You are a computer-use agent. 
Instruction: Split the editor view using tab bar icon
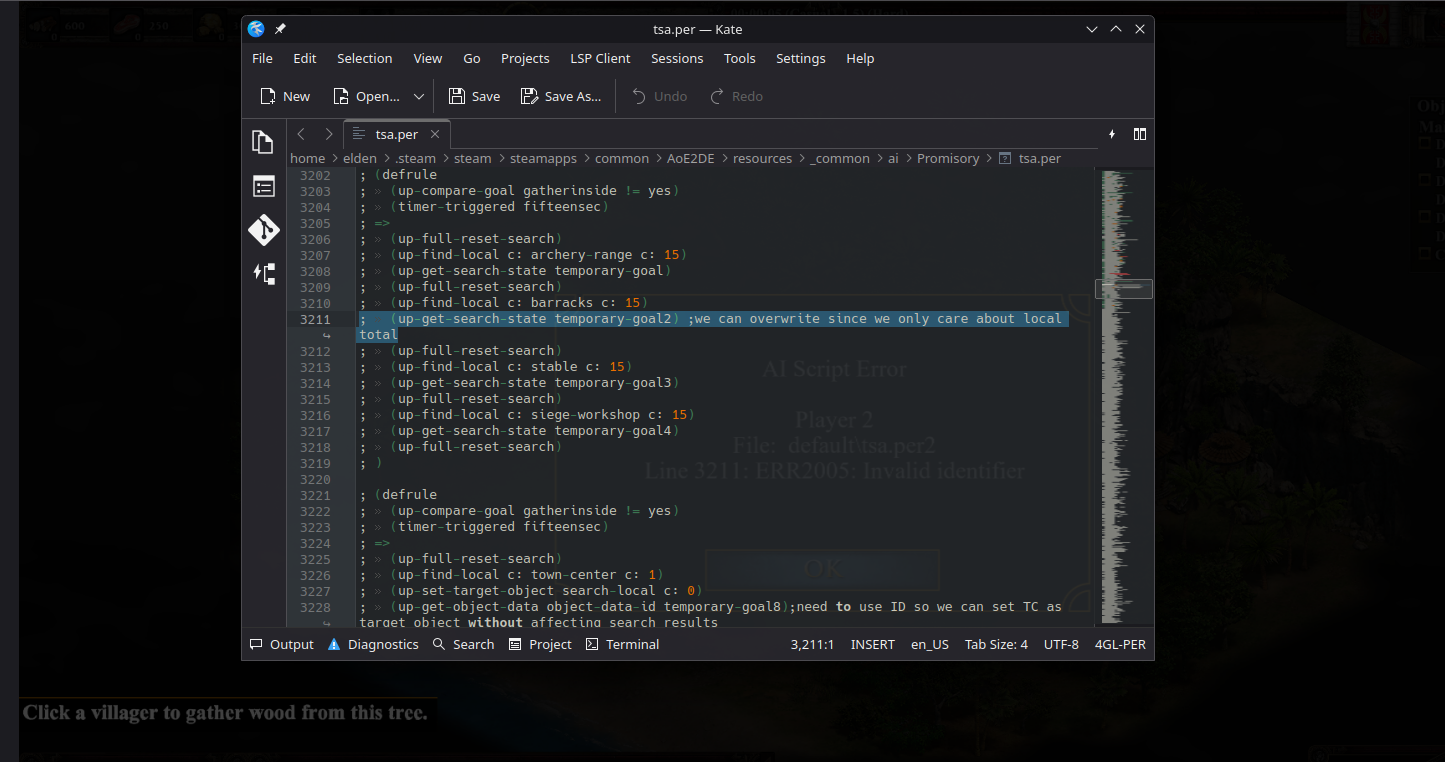pos(1139,134)
